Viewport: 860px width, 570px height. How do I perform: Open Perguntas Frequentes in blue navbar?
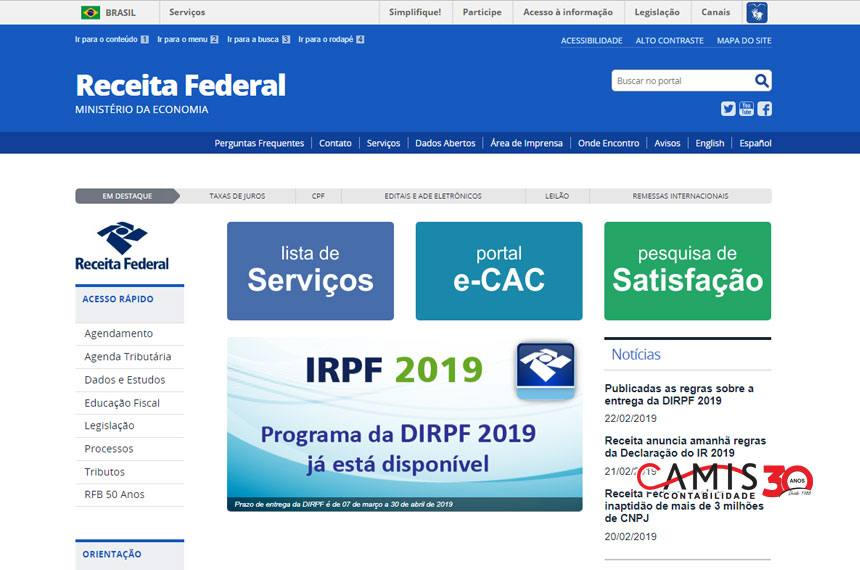point(259,143)
